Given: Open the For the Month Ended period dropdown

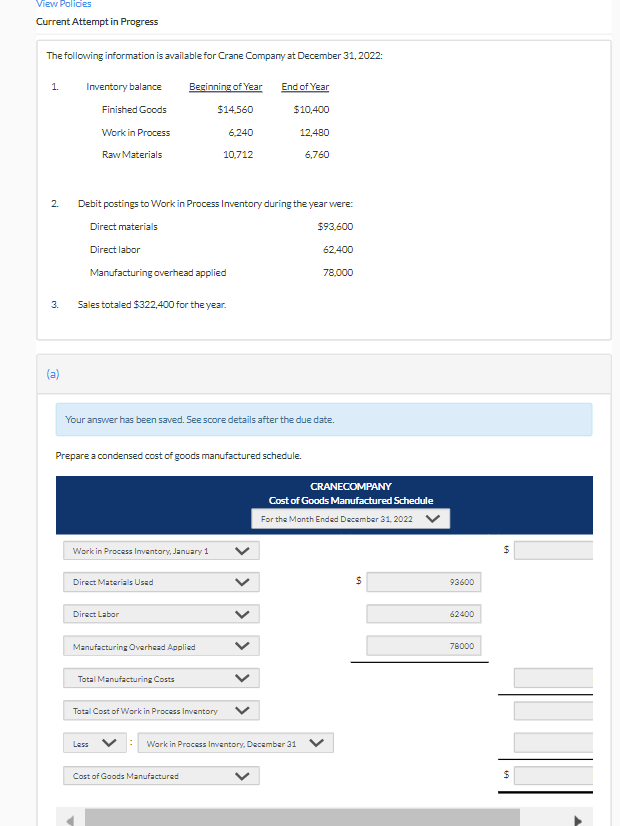Looking at the screenshot, I should click(350, 519).
